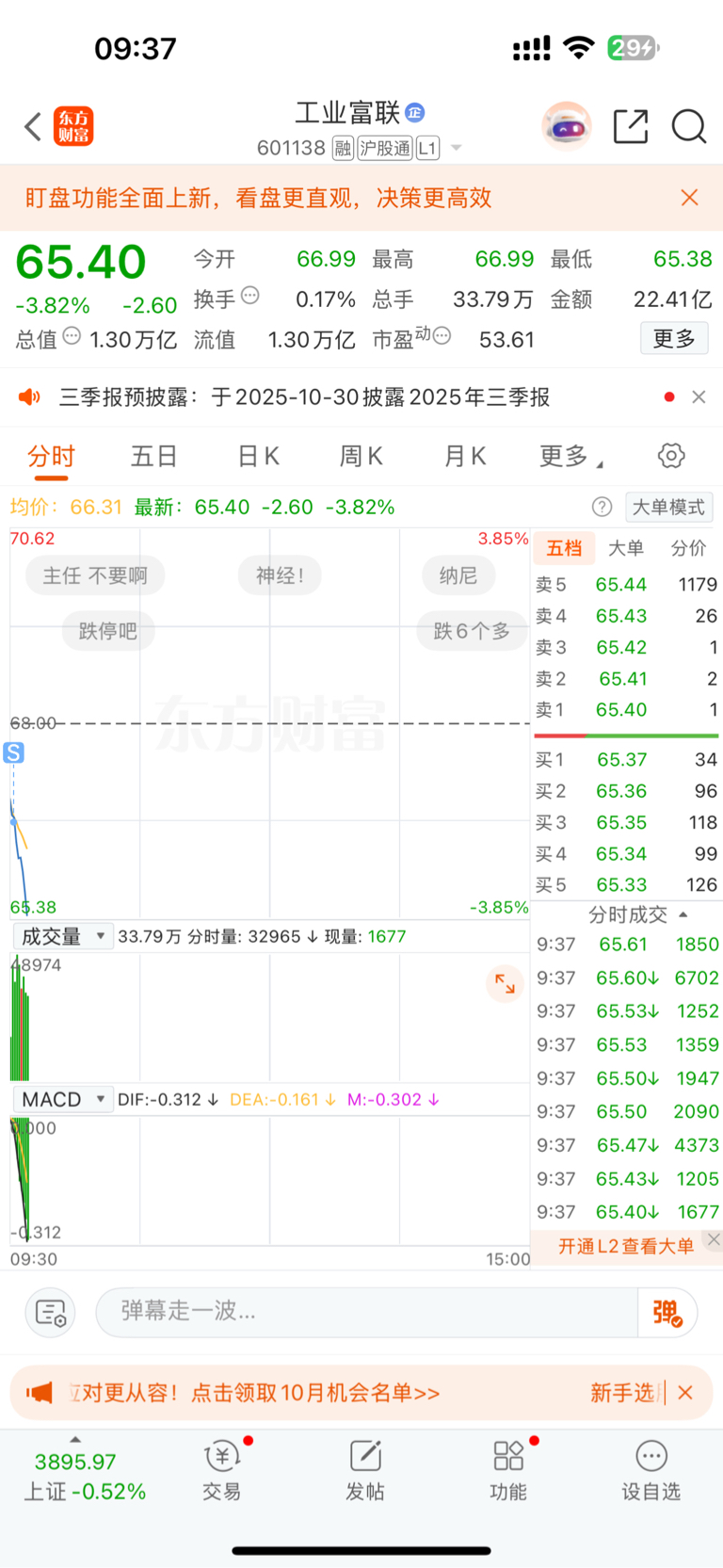Select the 分时 chart tab
The height and width of the screenshot is (1568, 723).
51,457
